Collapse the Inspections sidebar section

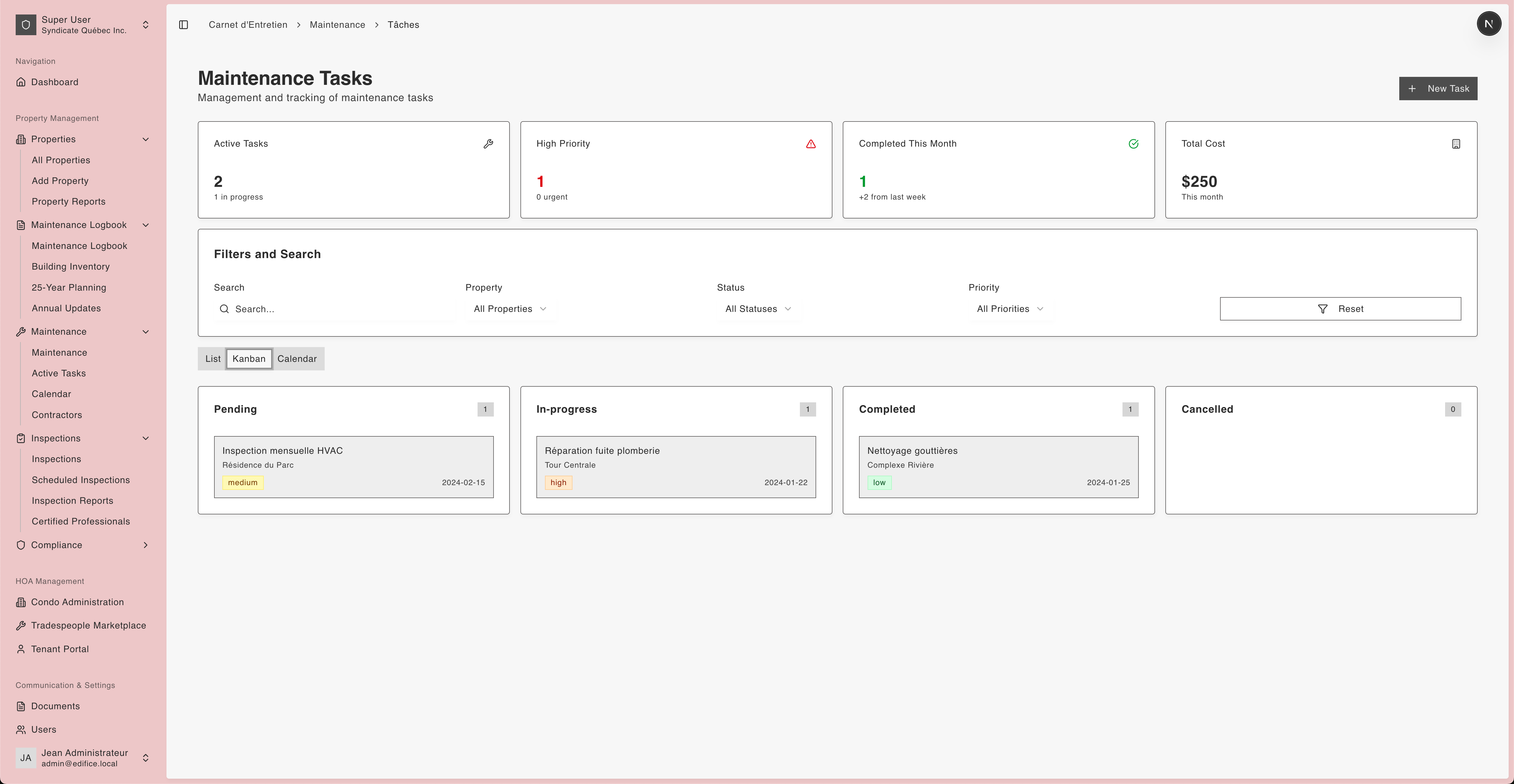tap(145, 438)
